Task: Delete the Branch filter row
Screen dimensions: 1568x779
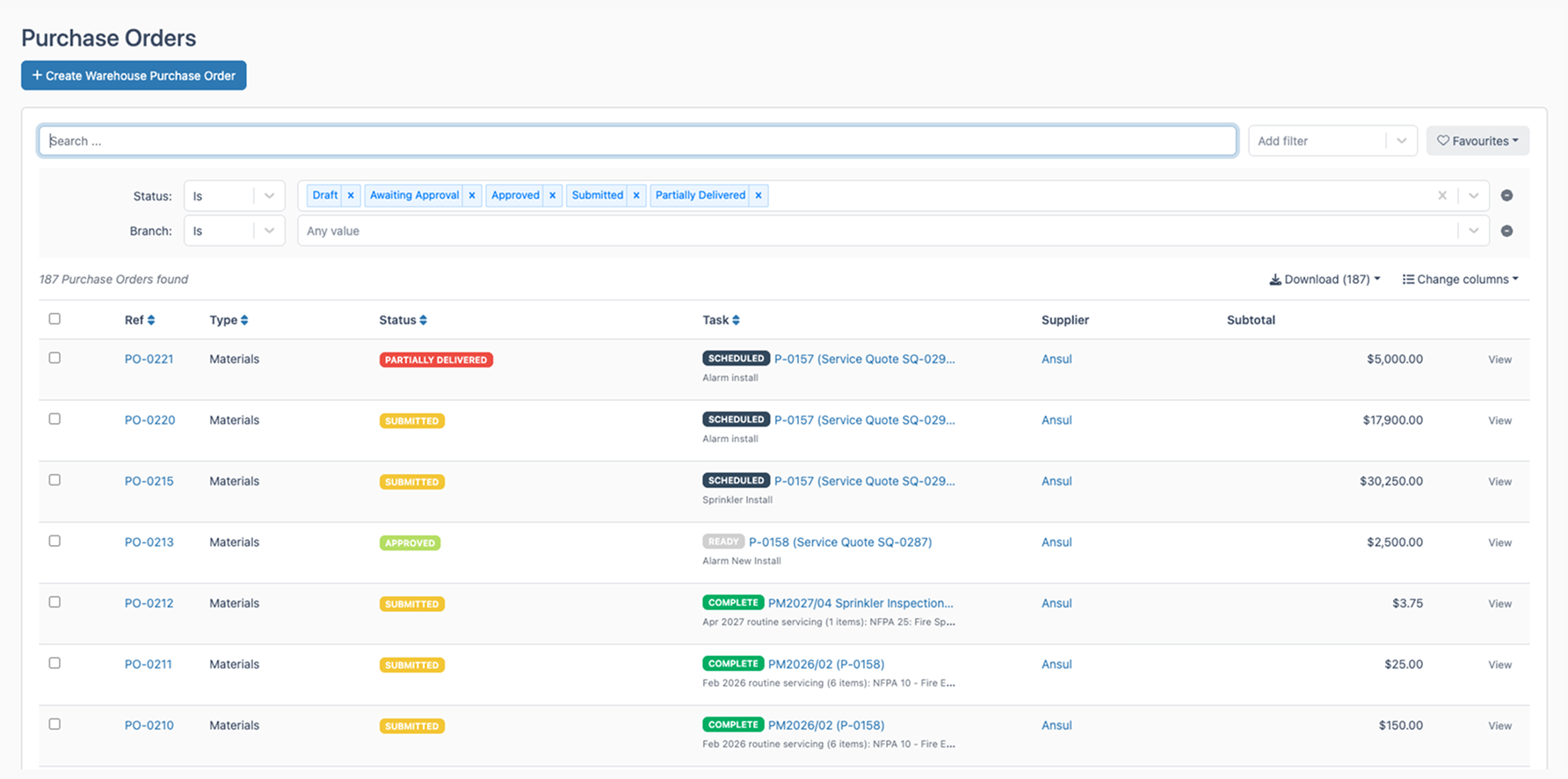Action: coord(1506,230)
